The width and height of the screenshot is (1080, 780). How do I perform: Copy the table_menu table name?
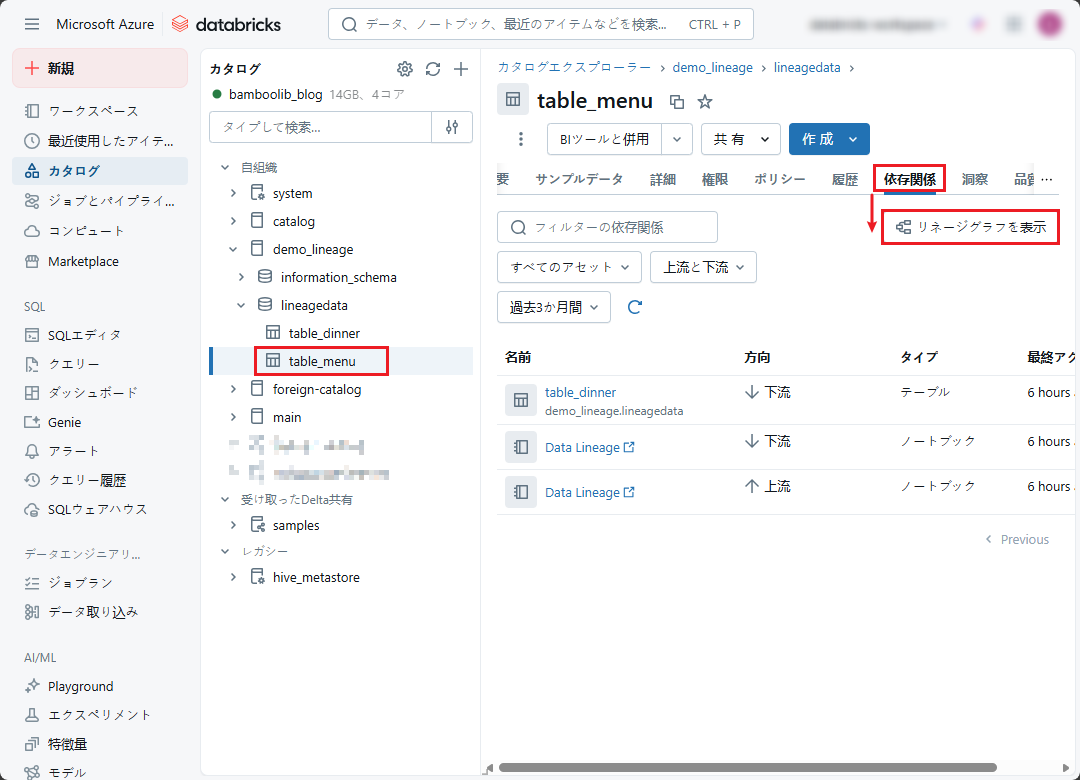677,101
